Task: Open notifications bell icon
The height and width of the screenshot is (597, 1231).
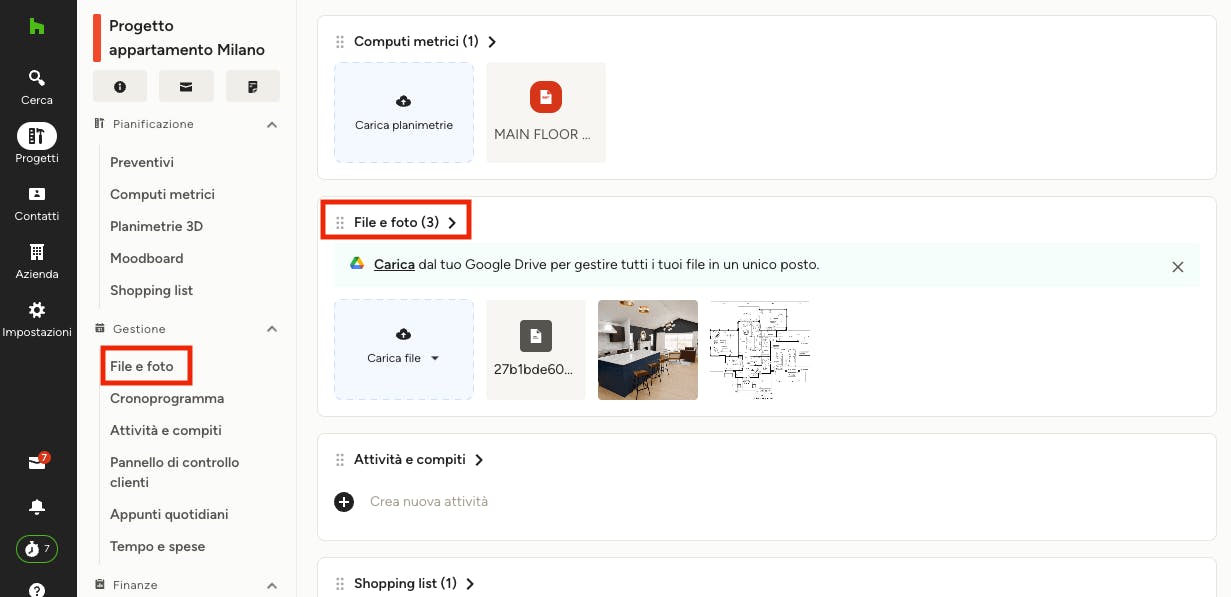Action: [37, 507]
